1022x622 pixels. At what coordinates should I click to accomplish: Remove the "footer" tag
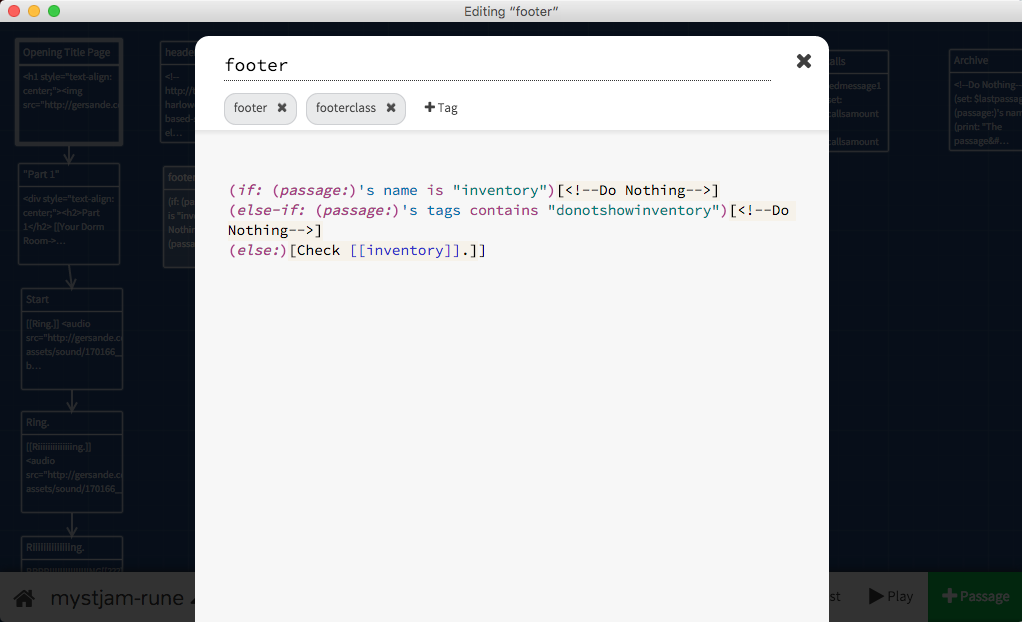click(282, 108)
